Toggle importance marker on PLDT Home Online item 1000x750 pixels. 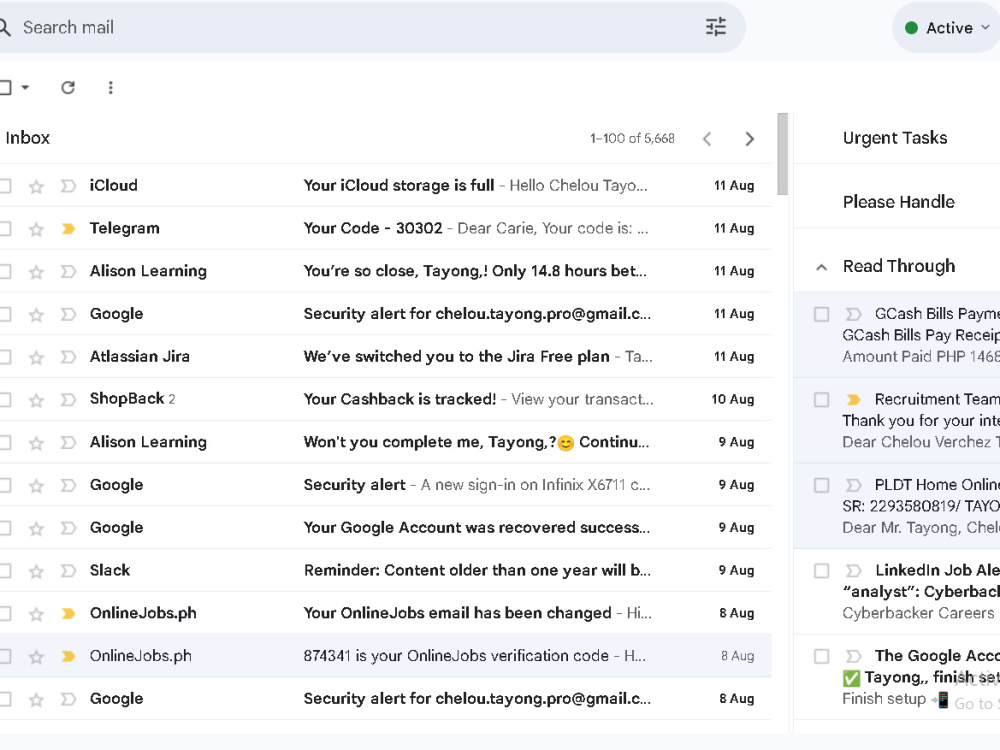[853, 485]
